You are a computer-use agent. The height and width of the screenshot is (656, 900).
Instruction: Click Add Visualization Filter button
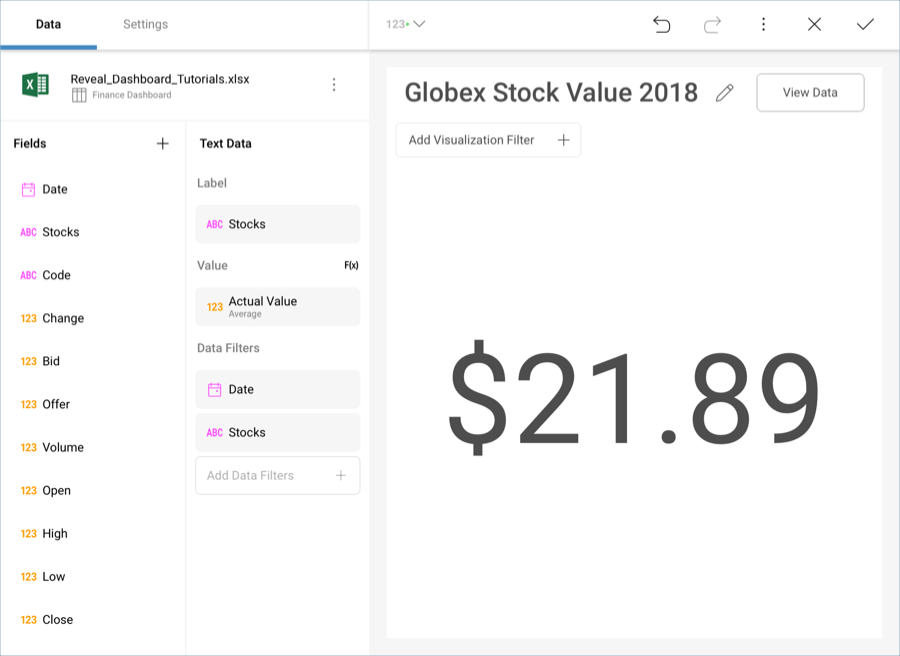pos(488,140)
